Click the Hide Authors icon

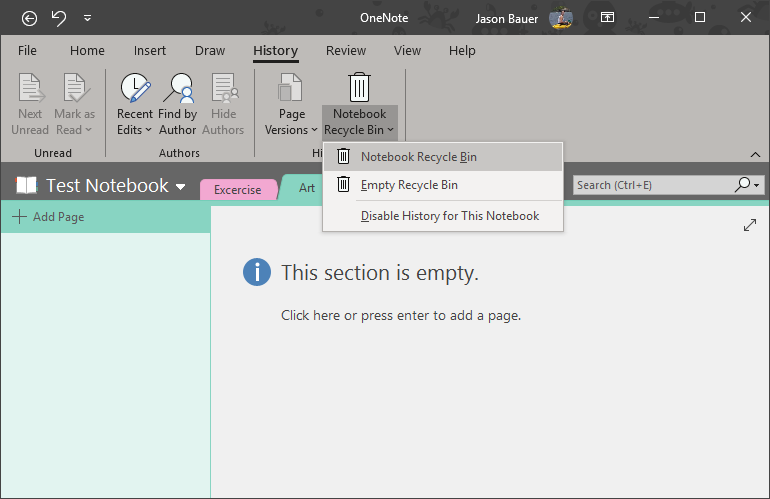pos(224,87)
